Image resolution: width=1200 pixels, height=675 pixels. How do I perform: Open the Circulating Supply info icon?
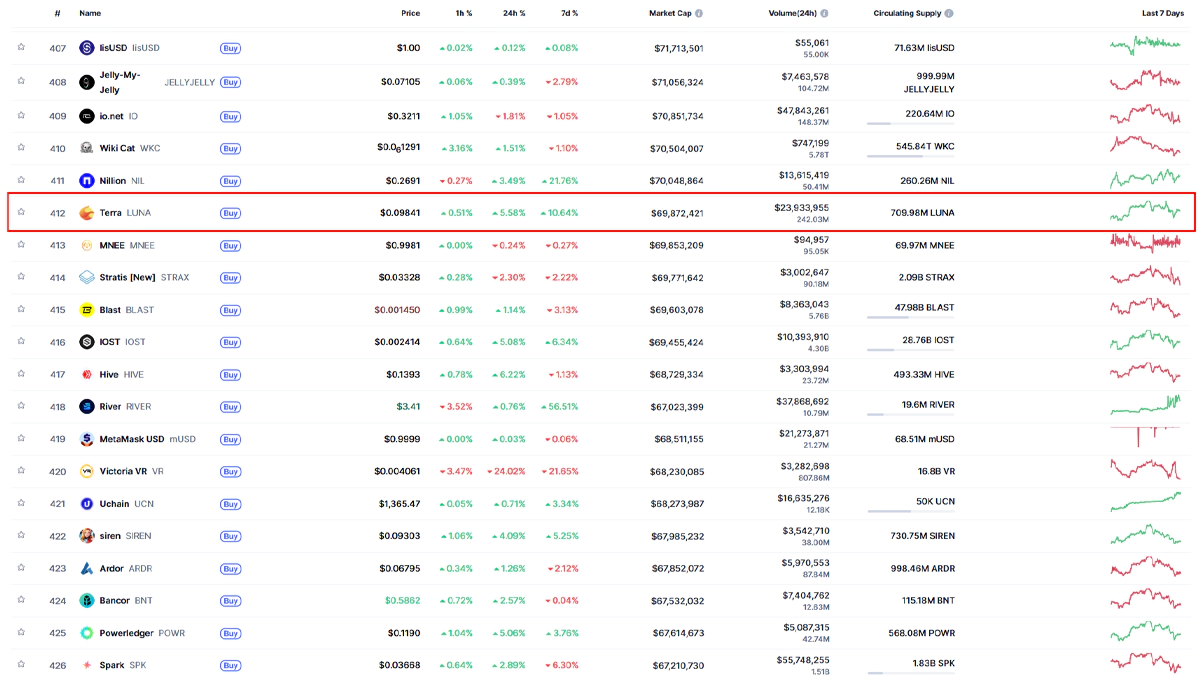[949, 14]
